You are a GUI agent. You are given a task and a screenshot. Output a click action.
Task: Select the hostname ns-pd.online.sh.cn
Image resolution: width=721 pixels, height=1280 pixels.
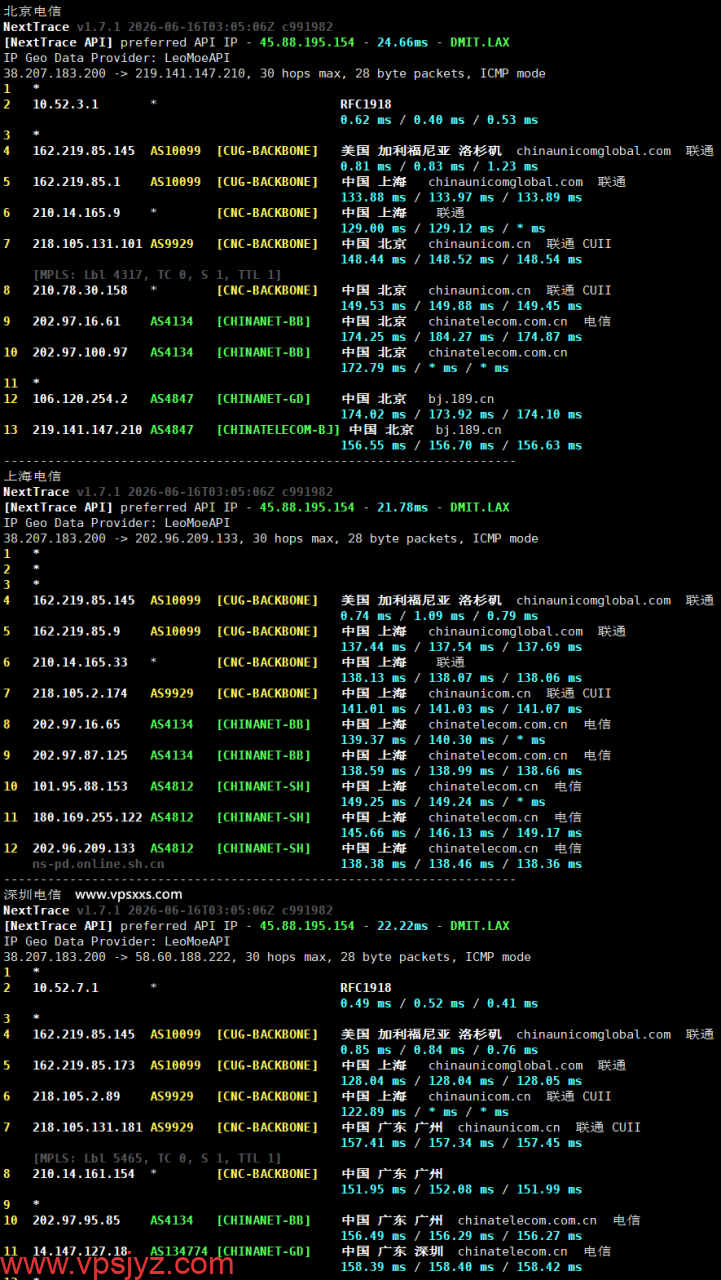(x=99, y=863)
